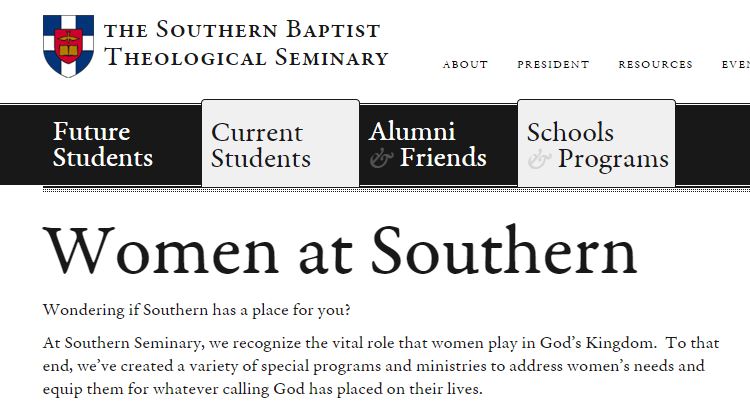750x407 pixels.
Task: Go to the Schools & Programs tab
Action: click(597, 145)
